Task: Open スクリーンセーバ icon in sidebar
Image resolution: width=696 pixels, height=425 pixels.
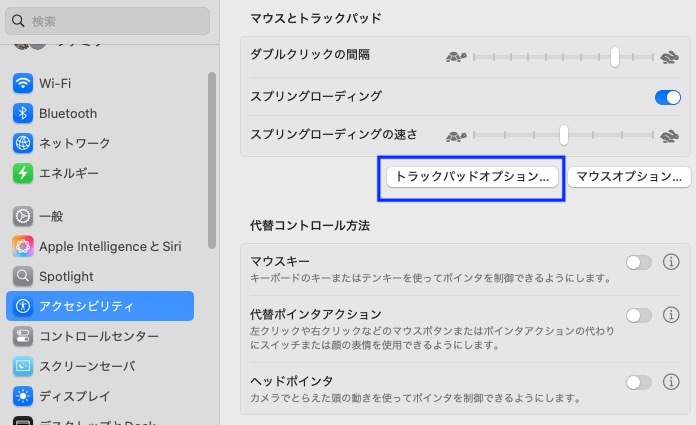Action: [24, 366]
